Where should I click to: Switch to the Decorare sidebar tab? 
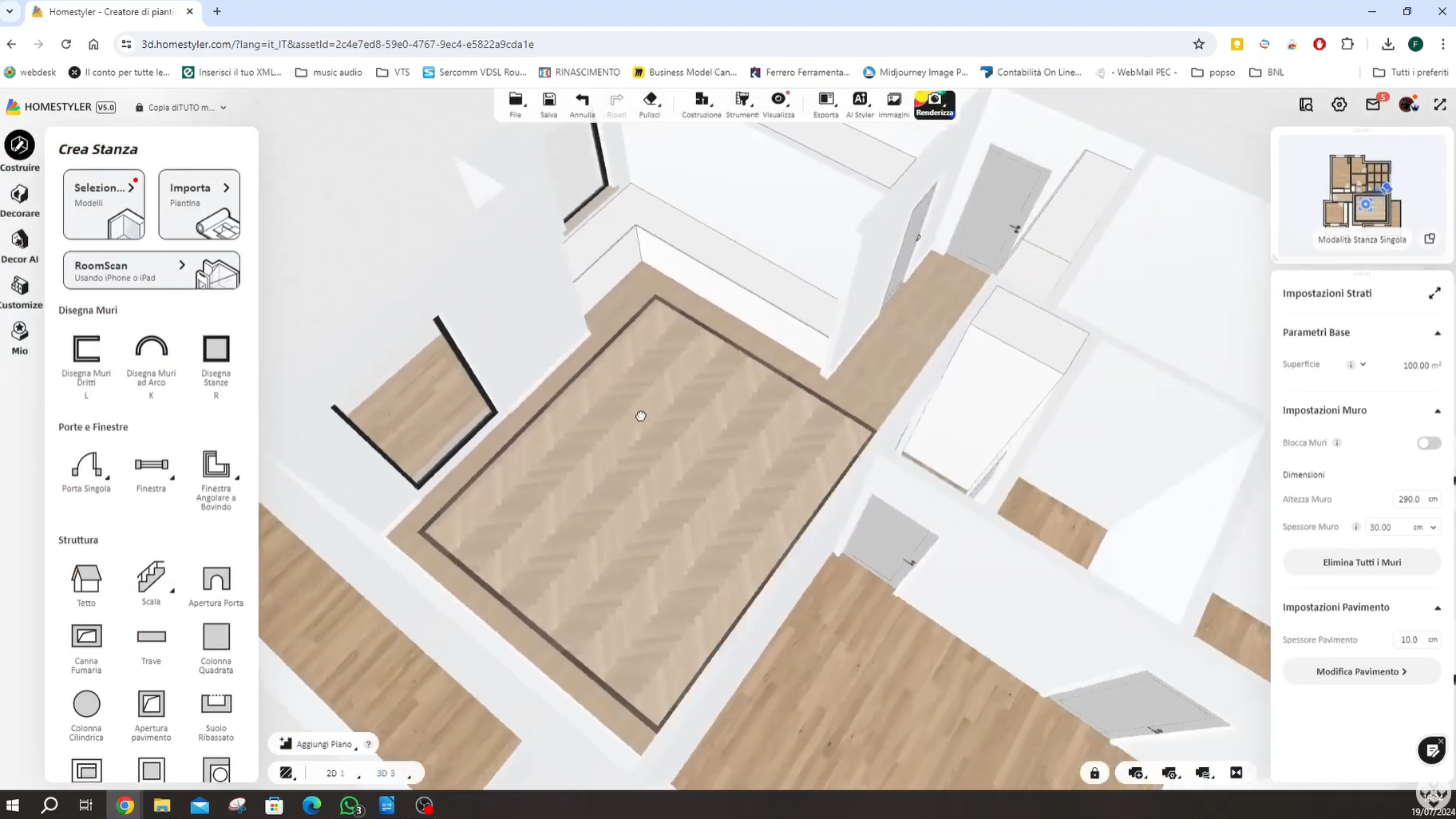[x=20, y=201]
